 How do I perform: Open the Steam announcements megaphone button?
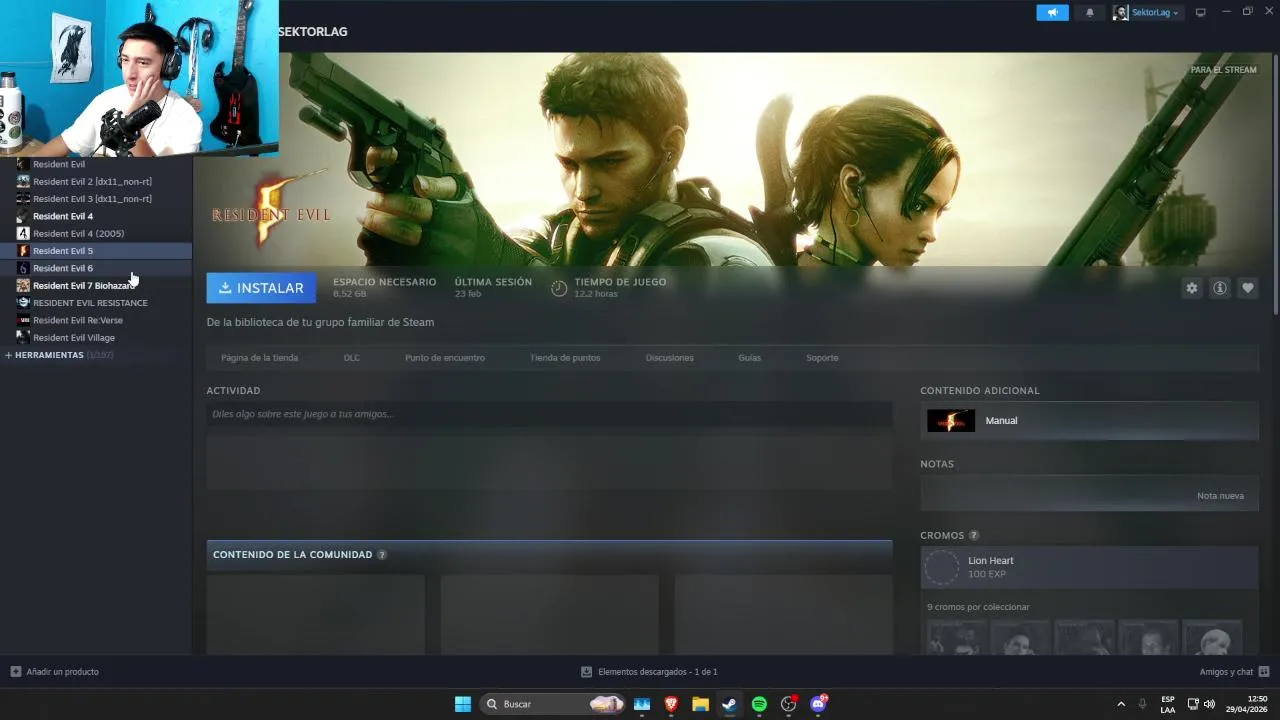[1052, 12]
